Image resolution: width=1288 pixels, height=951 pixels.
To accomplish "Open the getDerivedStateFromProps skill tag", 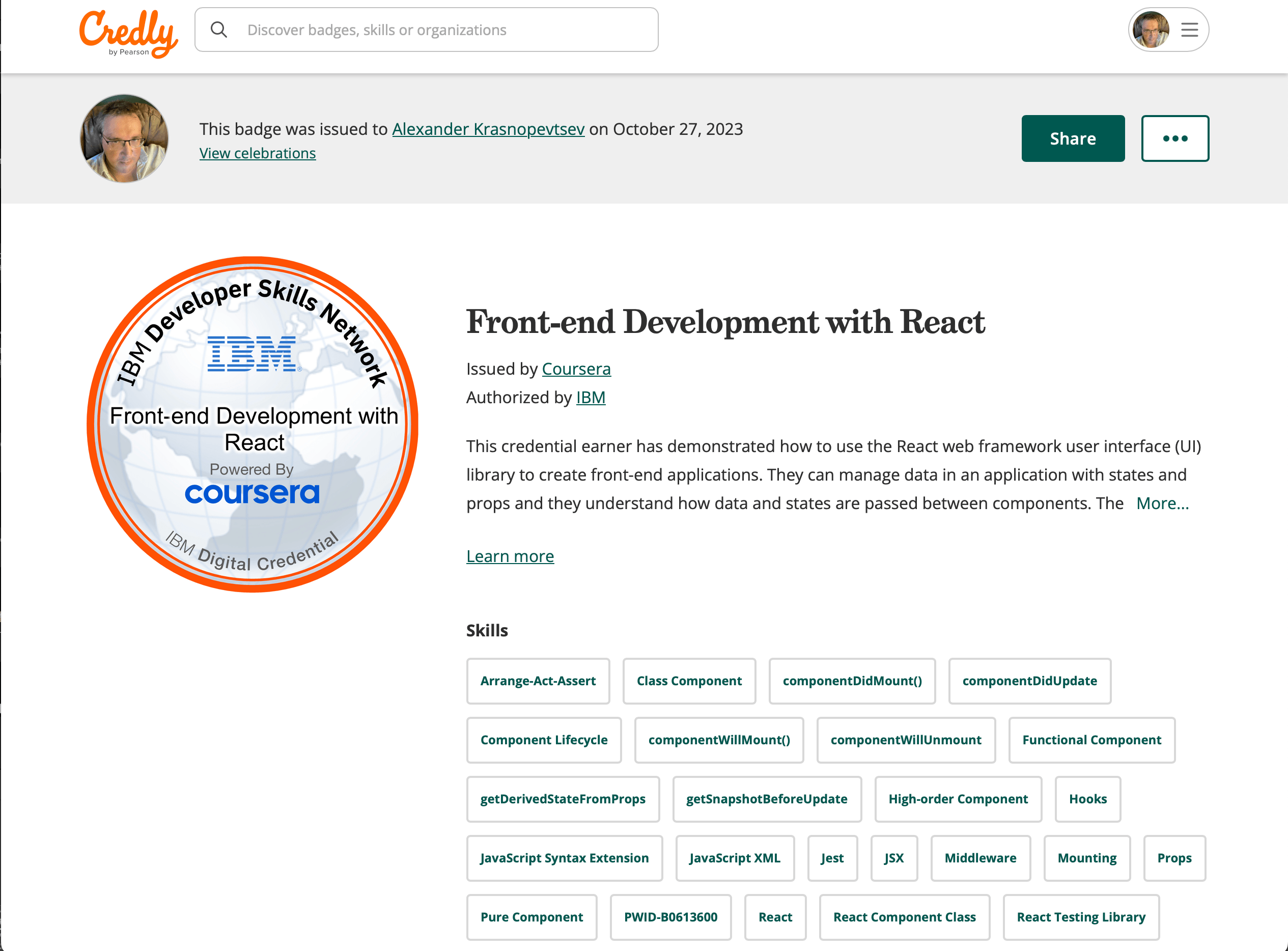I will tap(563, 799).
